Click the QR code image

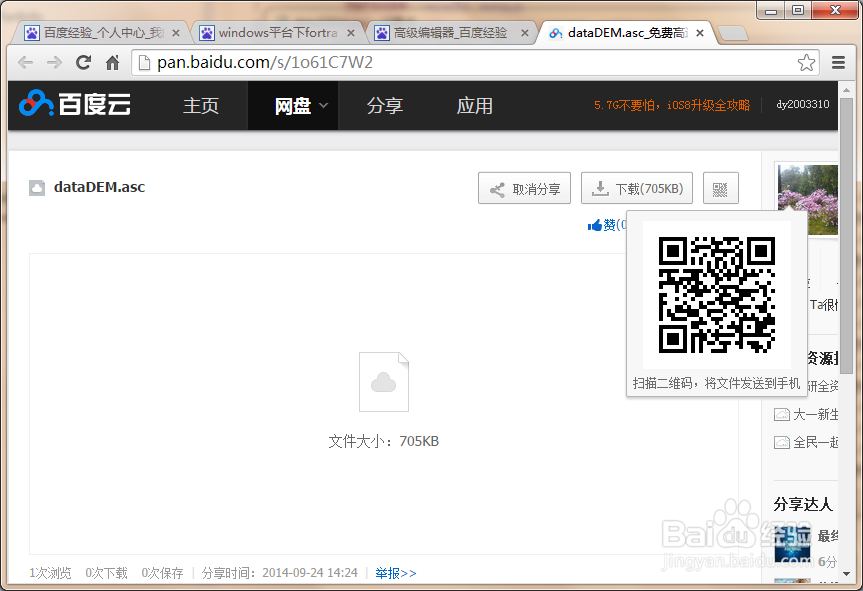click(717, 295)
